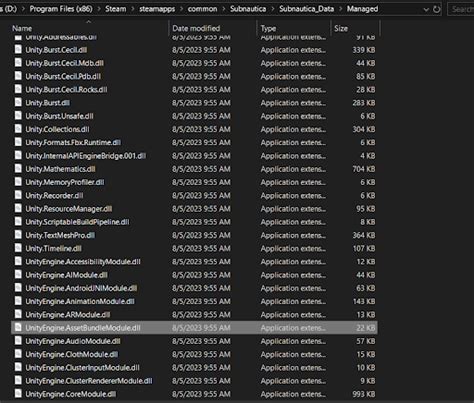
Task: Click the UnityEngine.ARModule.dll file icon
Action: 18,314
